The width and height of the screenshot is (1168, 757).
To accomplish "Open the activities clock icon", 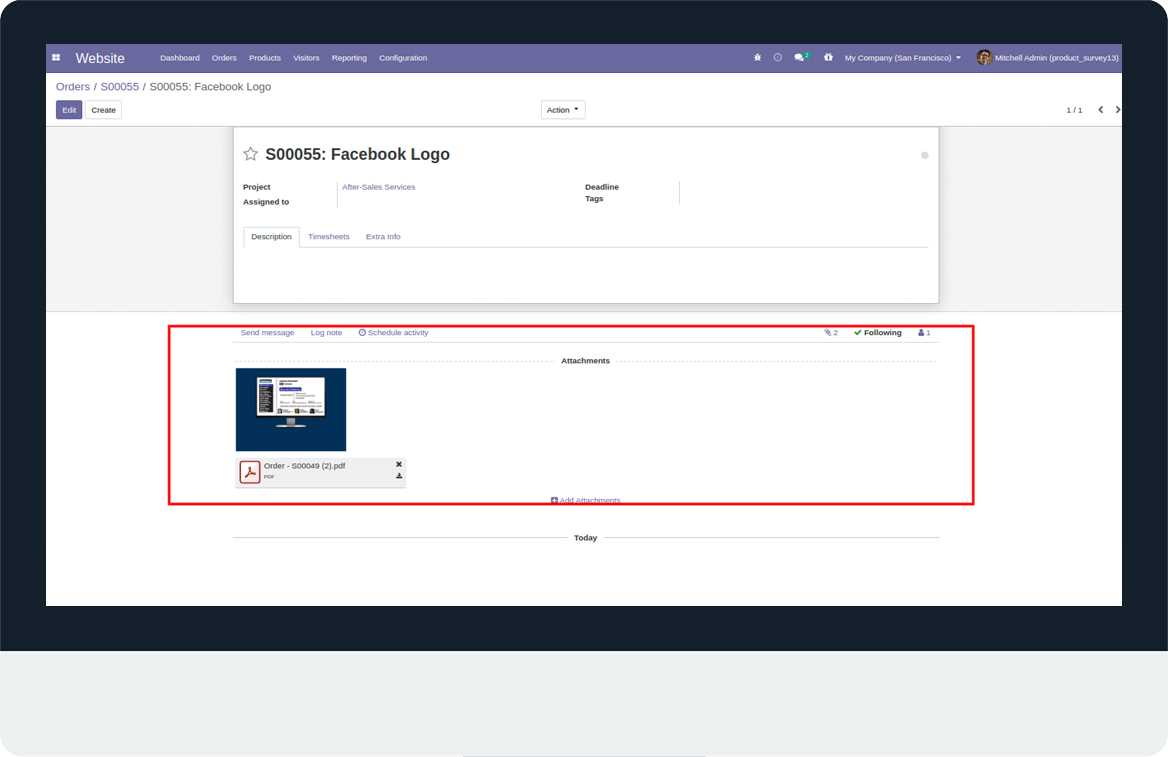I will (778, 57).
